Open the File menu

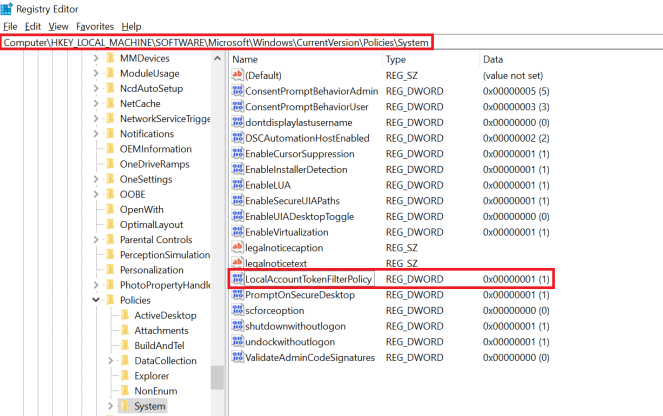[11, 26]
